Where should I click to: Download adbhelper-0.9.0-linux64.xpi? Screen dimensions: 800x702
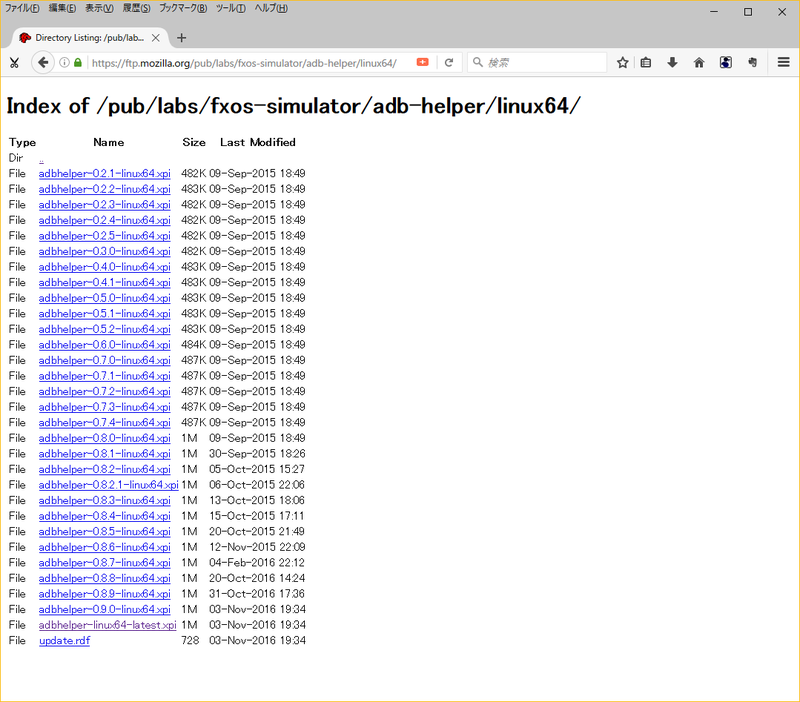[x=105, y=609]
